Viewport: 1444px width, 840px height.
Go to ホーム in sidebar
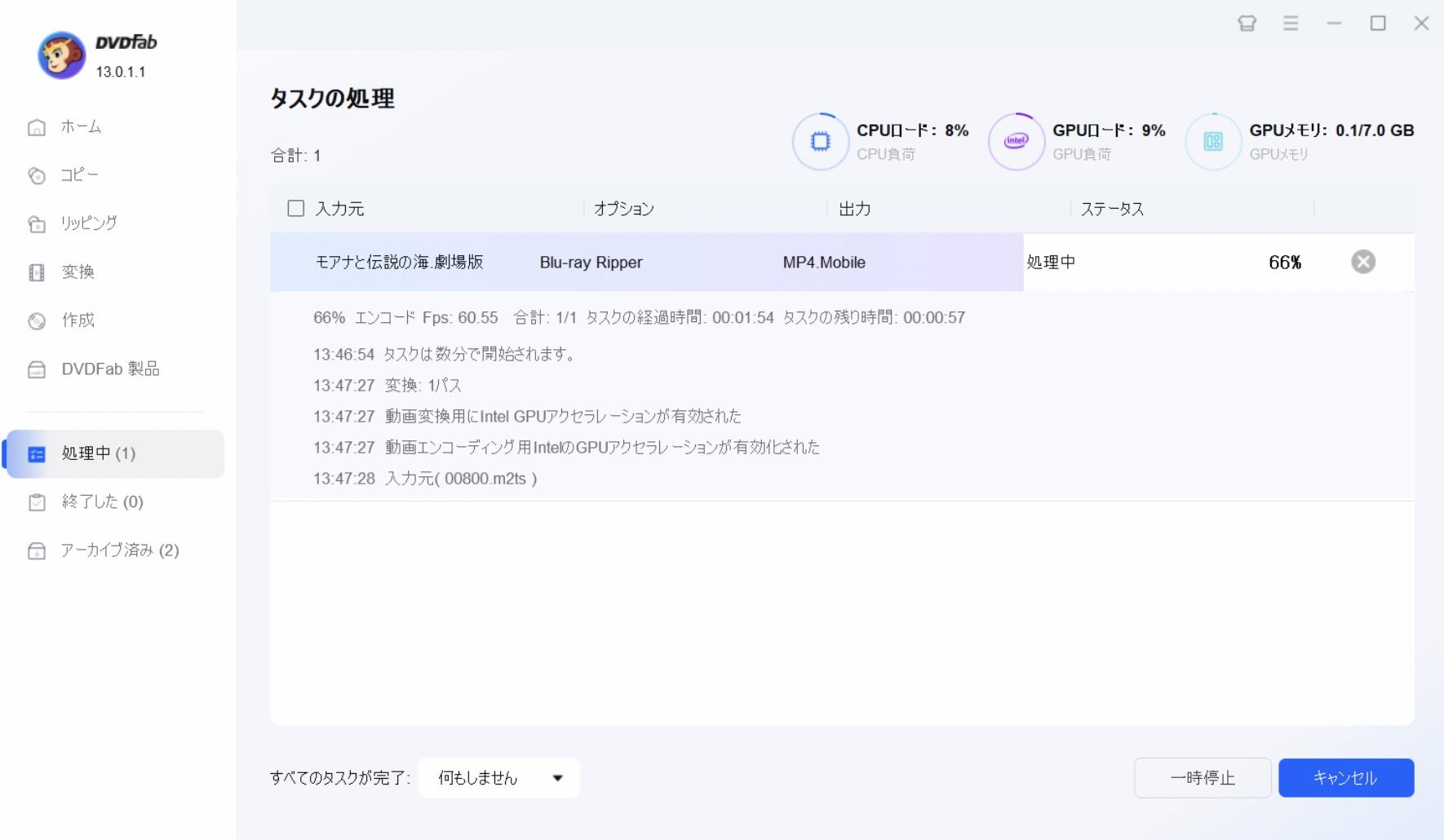coord(81,127)
